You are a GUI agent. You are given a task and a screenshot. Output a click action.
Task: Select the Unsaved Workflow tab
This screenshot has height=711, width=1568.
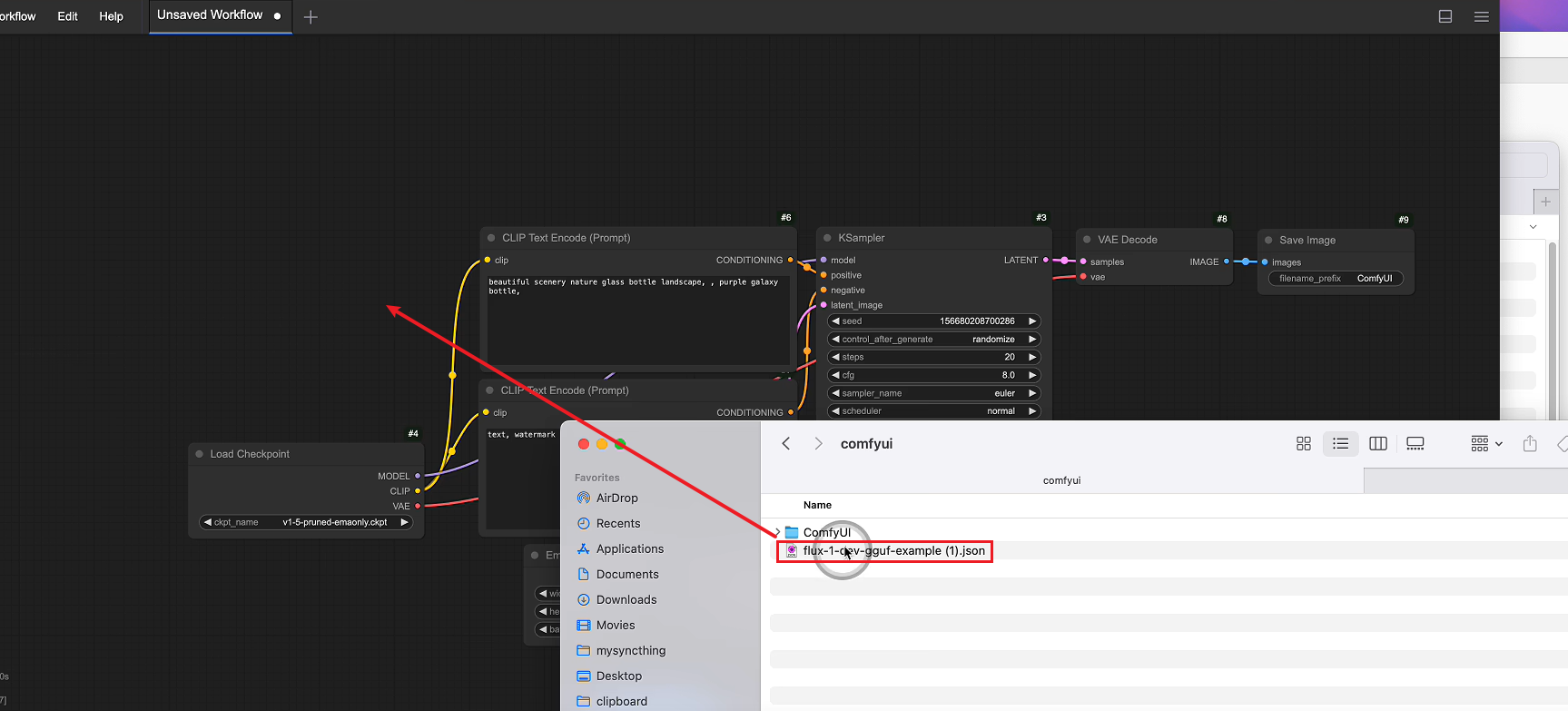tap(210, 15)
